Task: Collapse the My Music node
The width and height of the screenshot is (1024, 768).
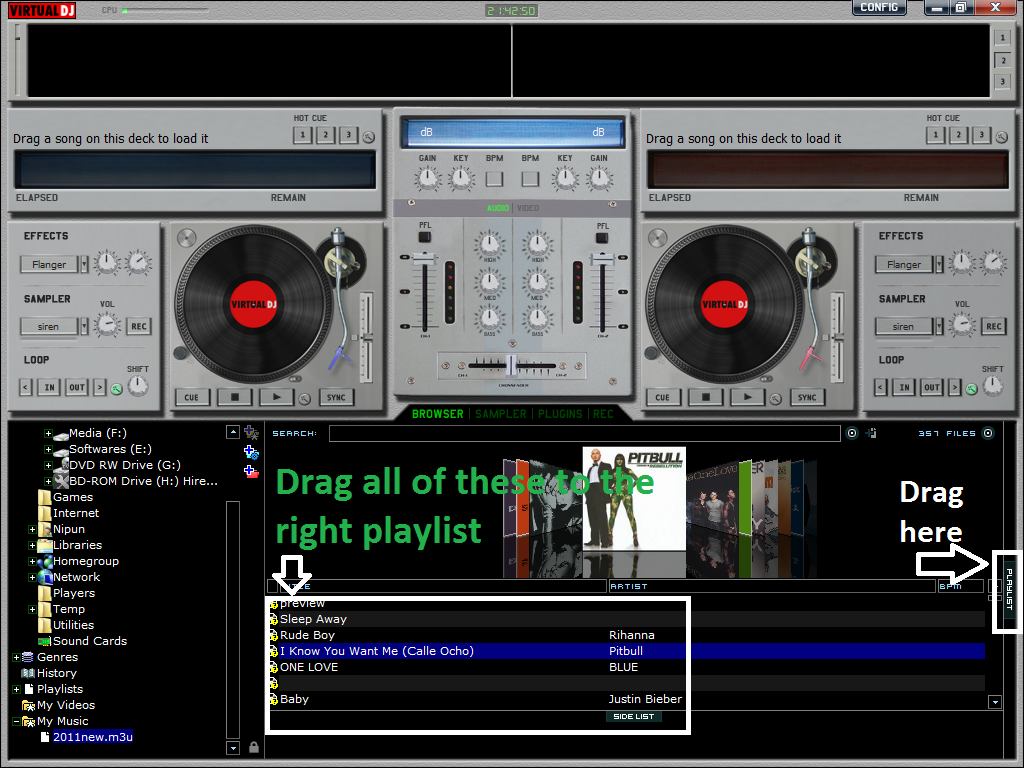Action: (16, 722)
